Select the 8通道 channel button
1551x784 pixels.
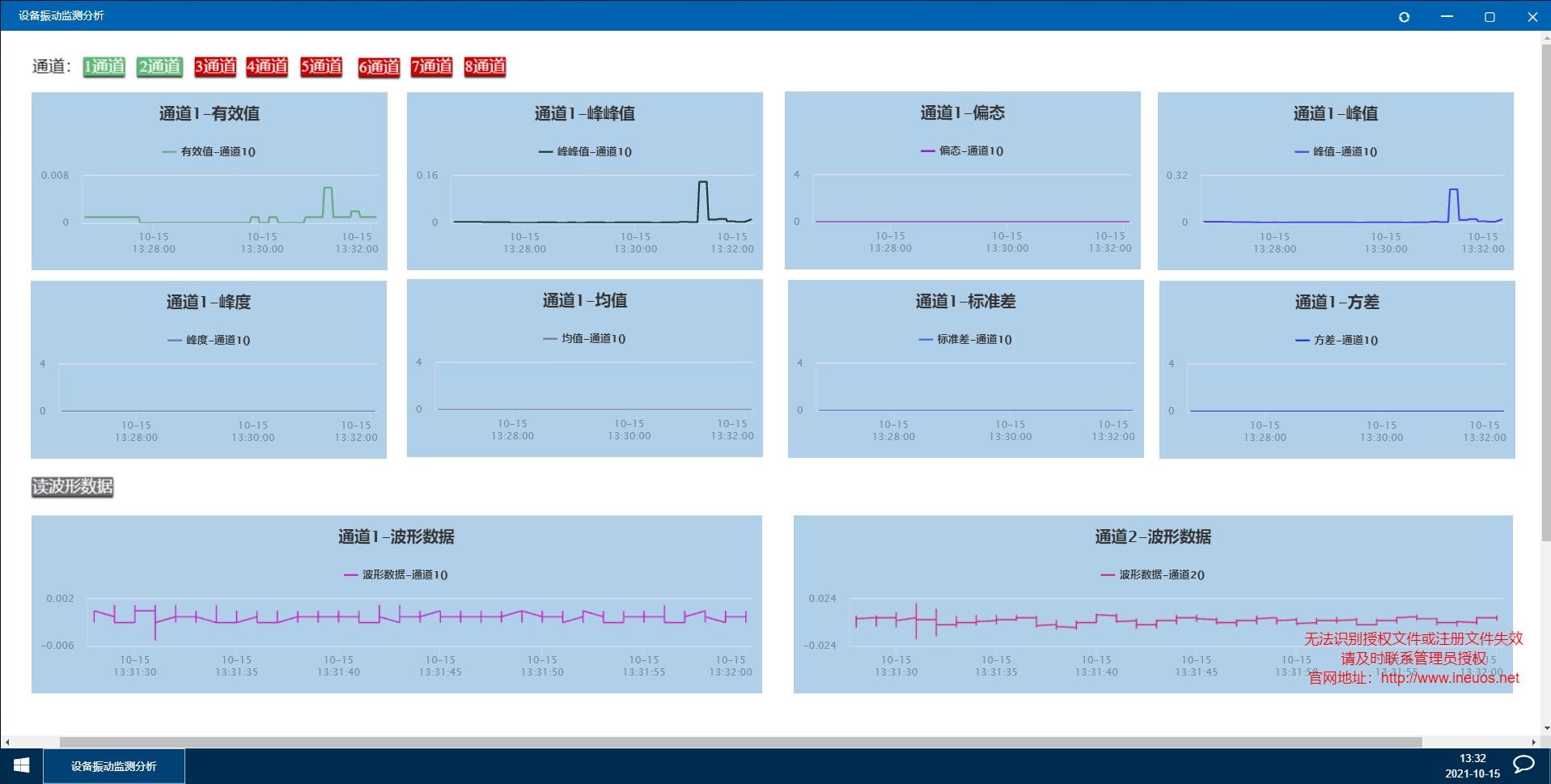click(x=485, y=66)
